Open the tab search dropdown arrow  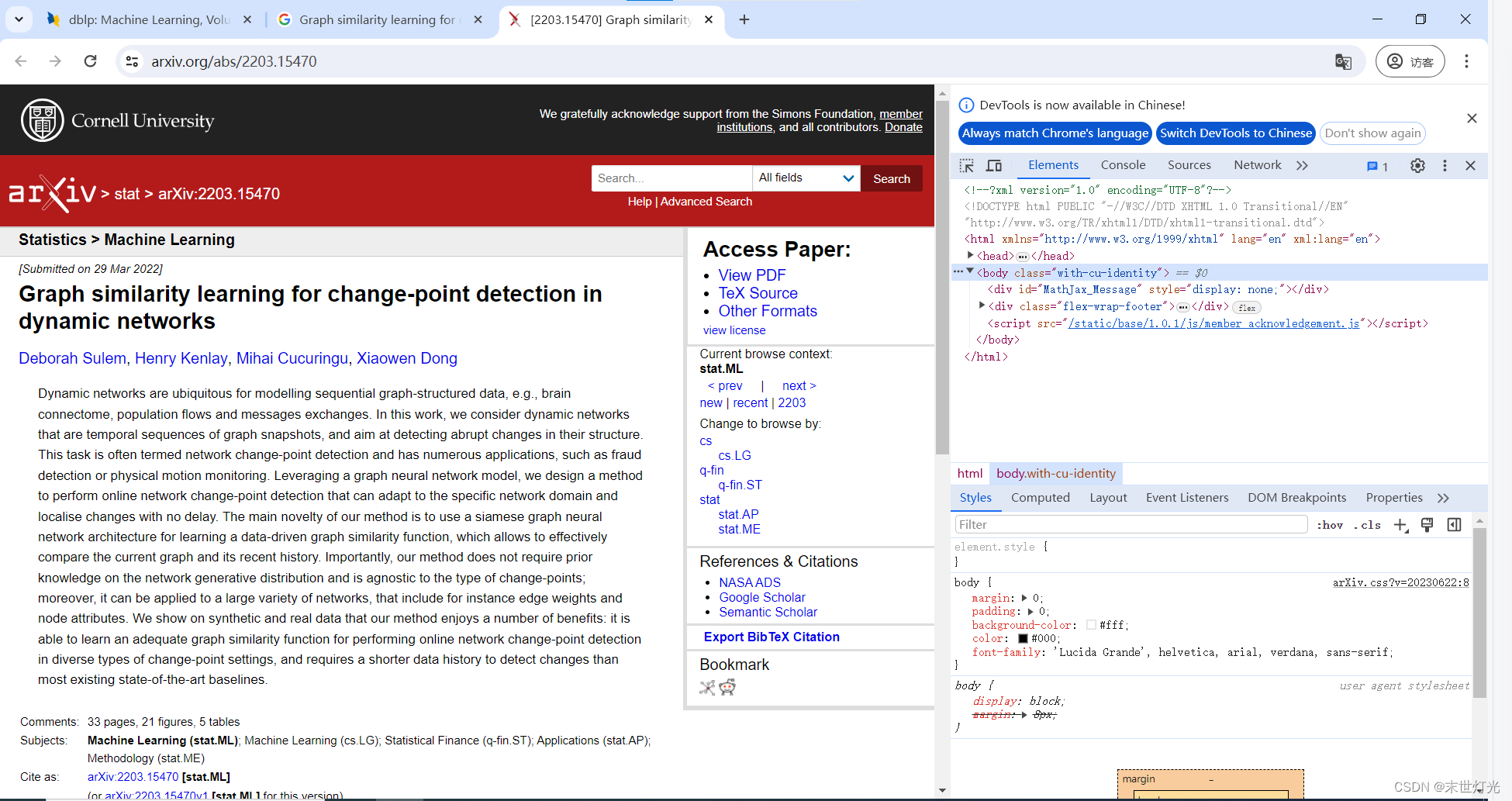[19, 19]
